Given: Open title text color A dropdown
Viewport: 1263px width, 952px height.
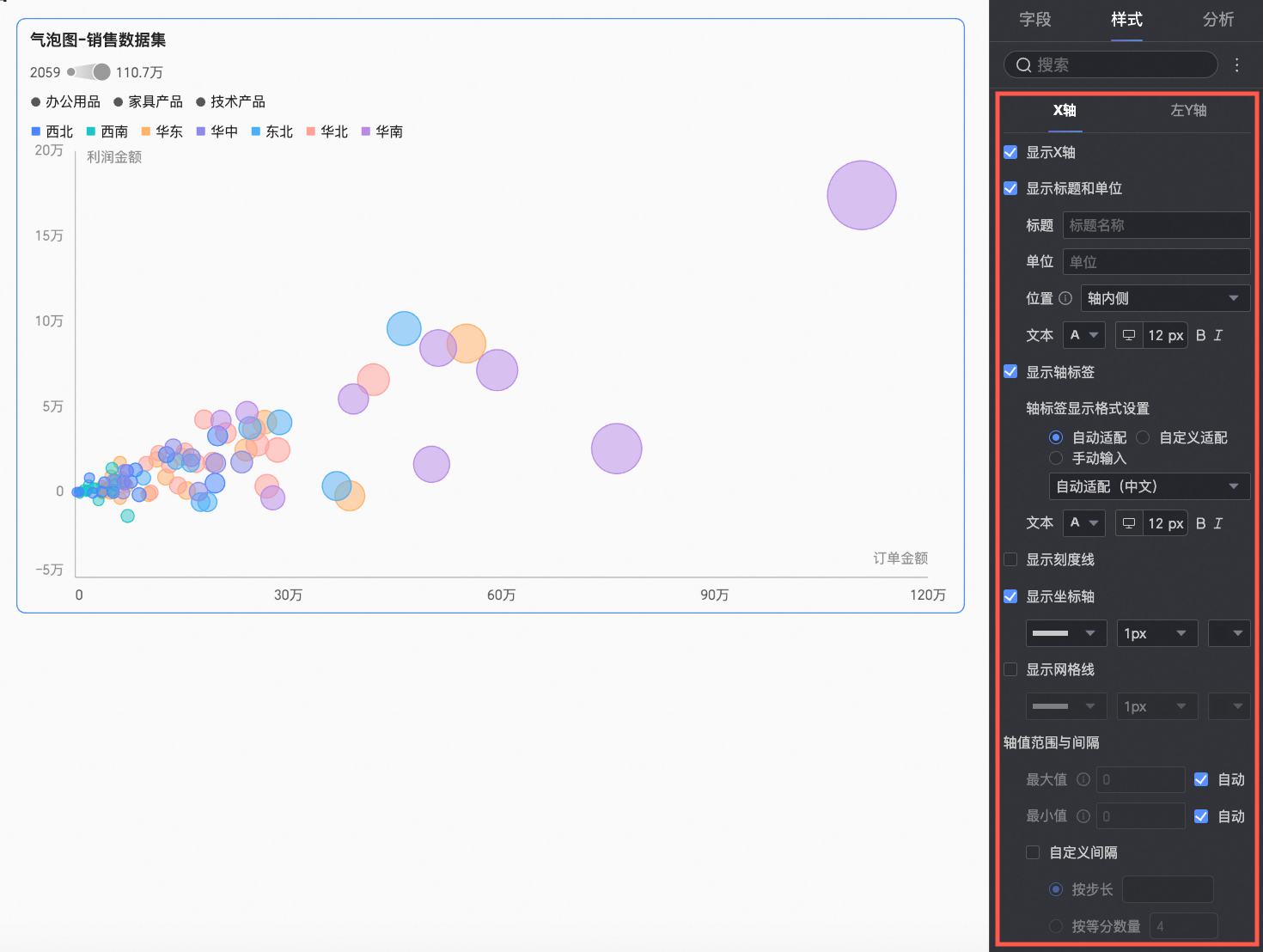Looking at the screenshot, I should pos(1084,335).
